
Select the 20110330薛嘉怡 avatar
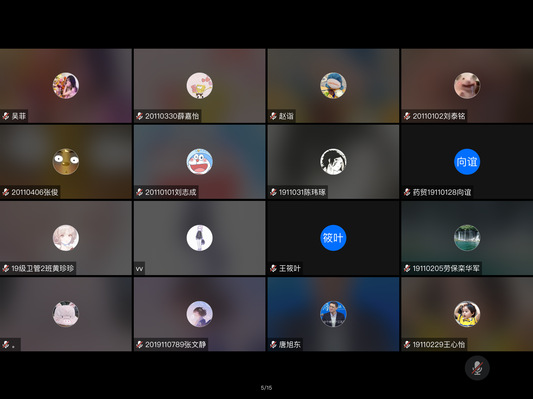click(200, 85)
